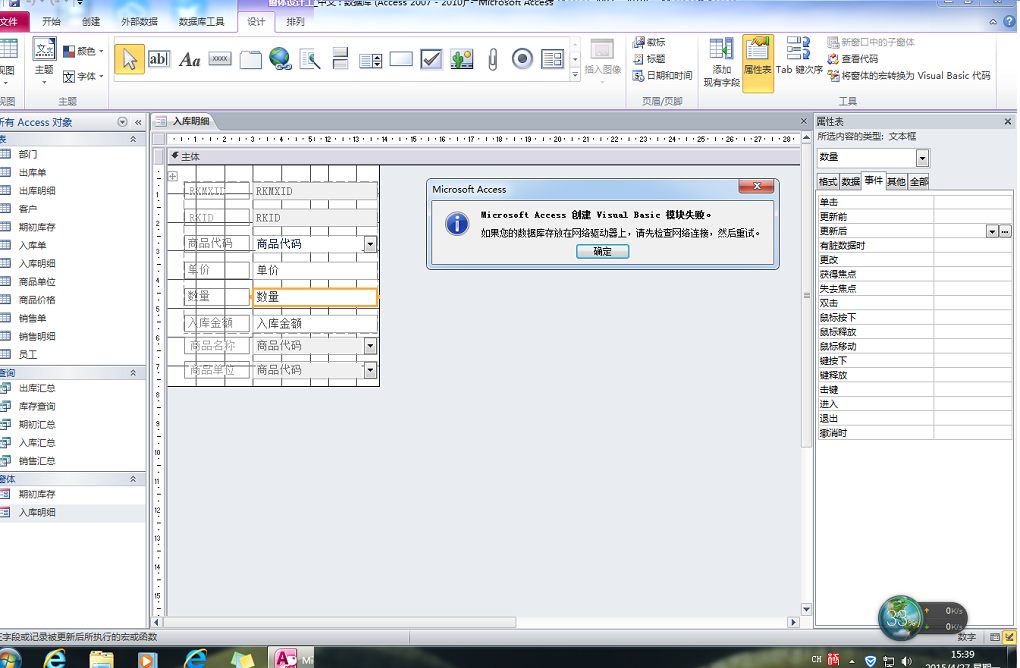1020x668 pixels.
Task: Insert a logo with 徽标
Action: (649, 42)
